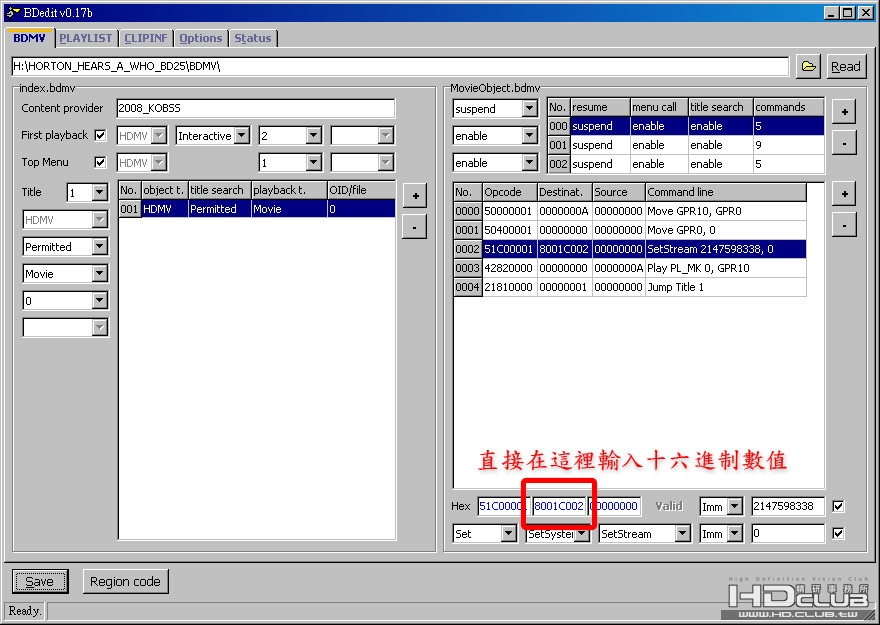
Task: Toggle the checkbox beside the 0 operand
Action: (838, 533)
